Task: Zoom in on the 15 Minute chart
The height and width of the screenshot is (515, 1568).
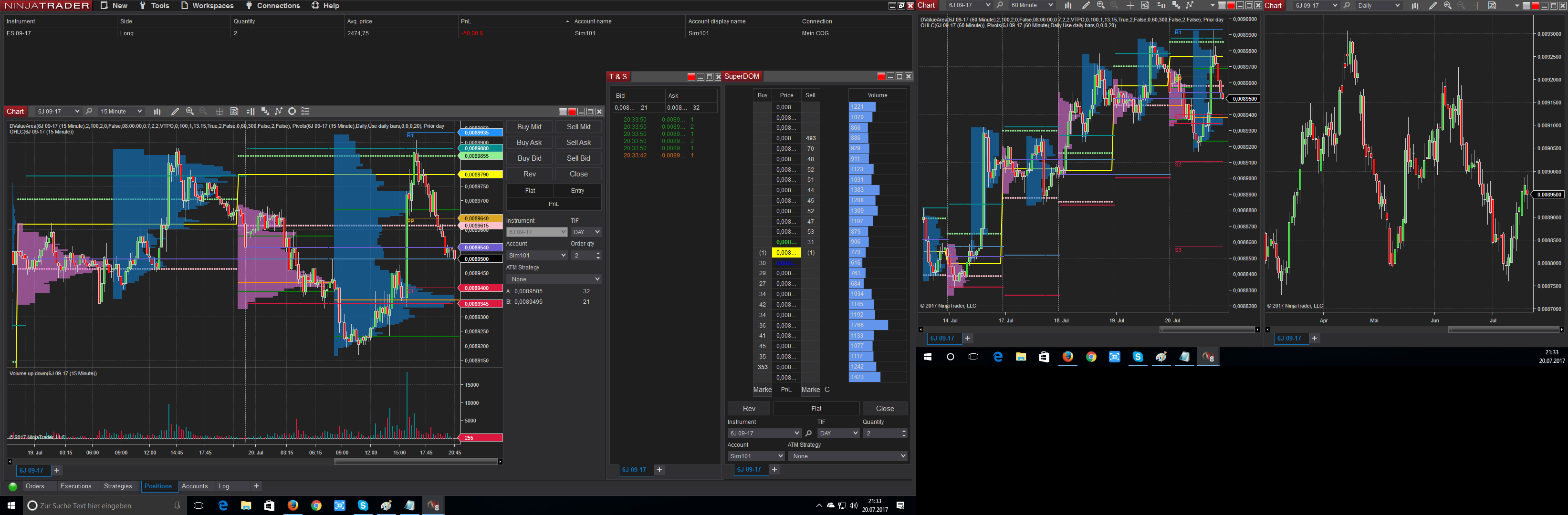Action: coord(190,111)
